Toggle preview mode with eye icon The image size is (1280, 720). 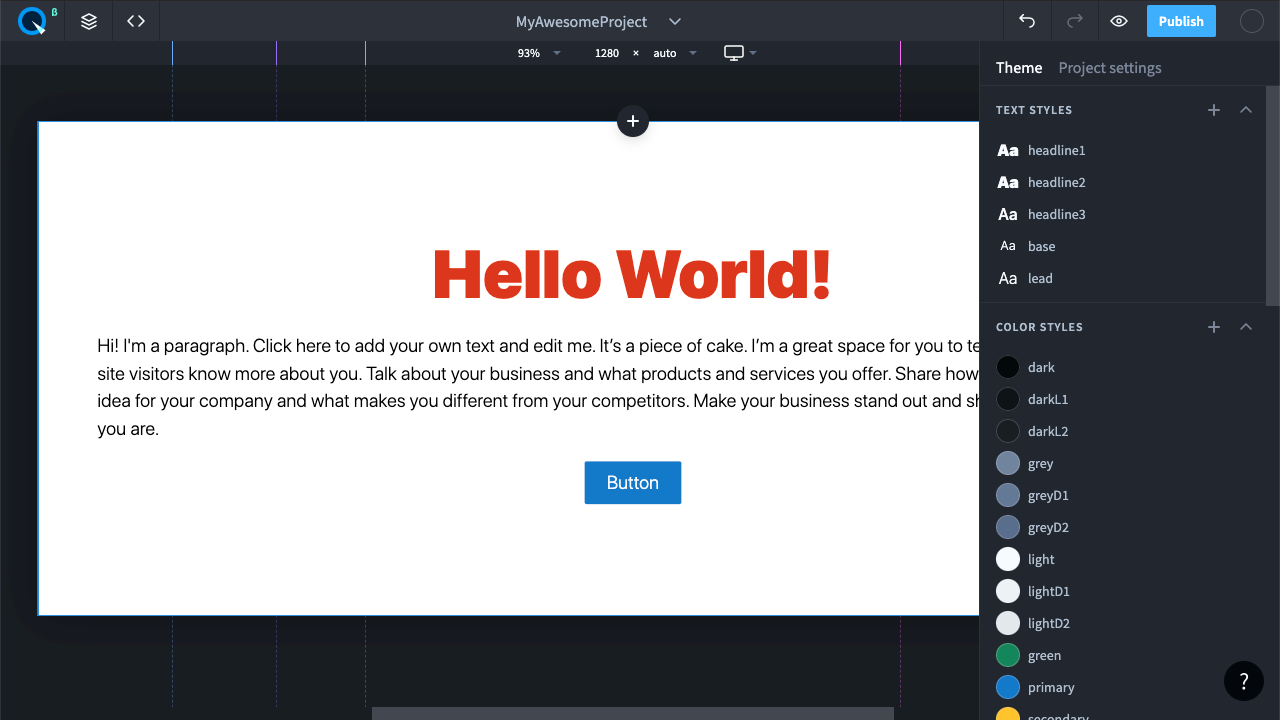[1119, 21]
